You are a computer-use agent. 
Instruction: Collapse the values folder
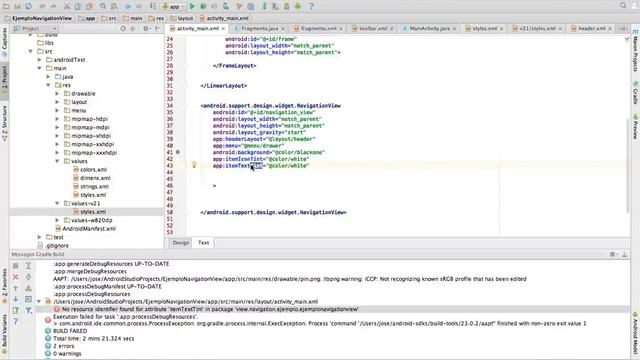57,161
